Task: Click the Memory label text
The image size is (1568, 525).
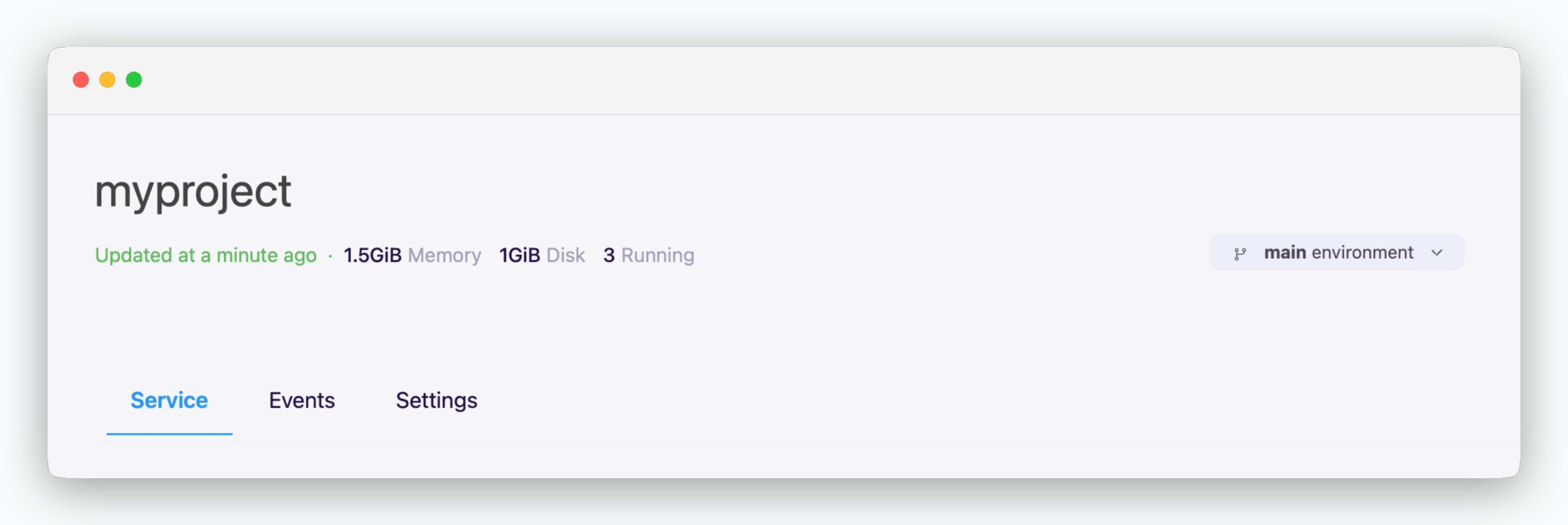Action: 444,255
